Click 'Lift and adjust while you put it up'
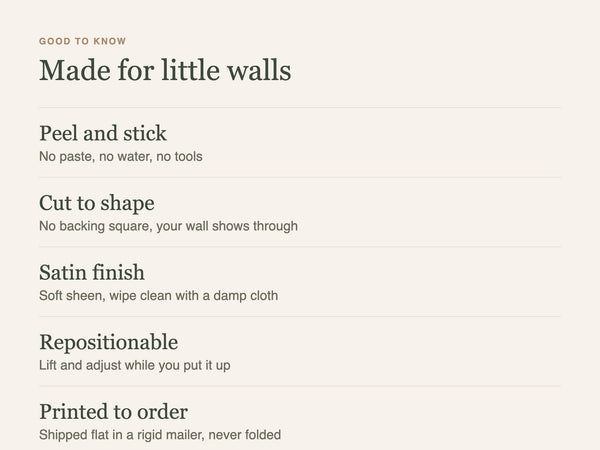Viewport: 600px width, 450px height. [135, 365]
